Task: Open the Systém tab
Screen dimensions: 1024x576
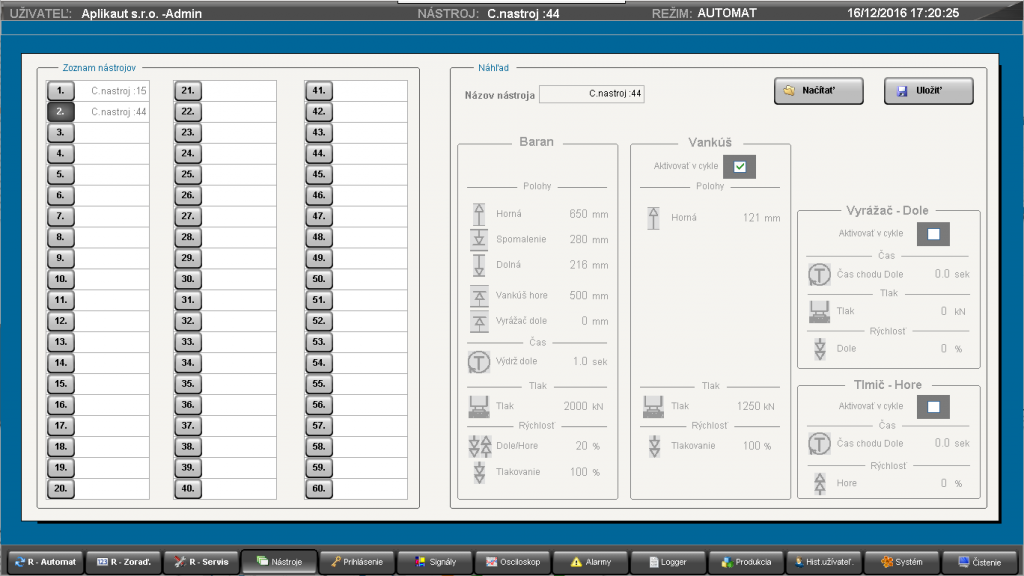Action: pyautogui.click(x=901, y=562)
